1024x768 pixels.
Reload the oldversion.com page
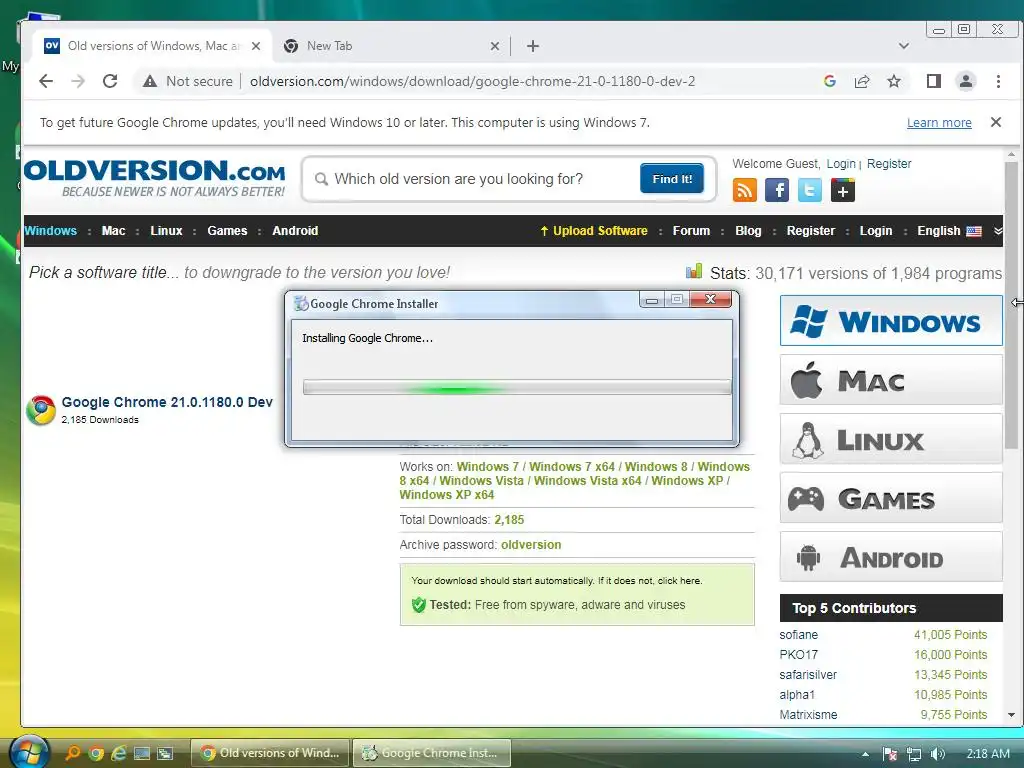coord(110,81)
